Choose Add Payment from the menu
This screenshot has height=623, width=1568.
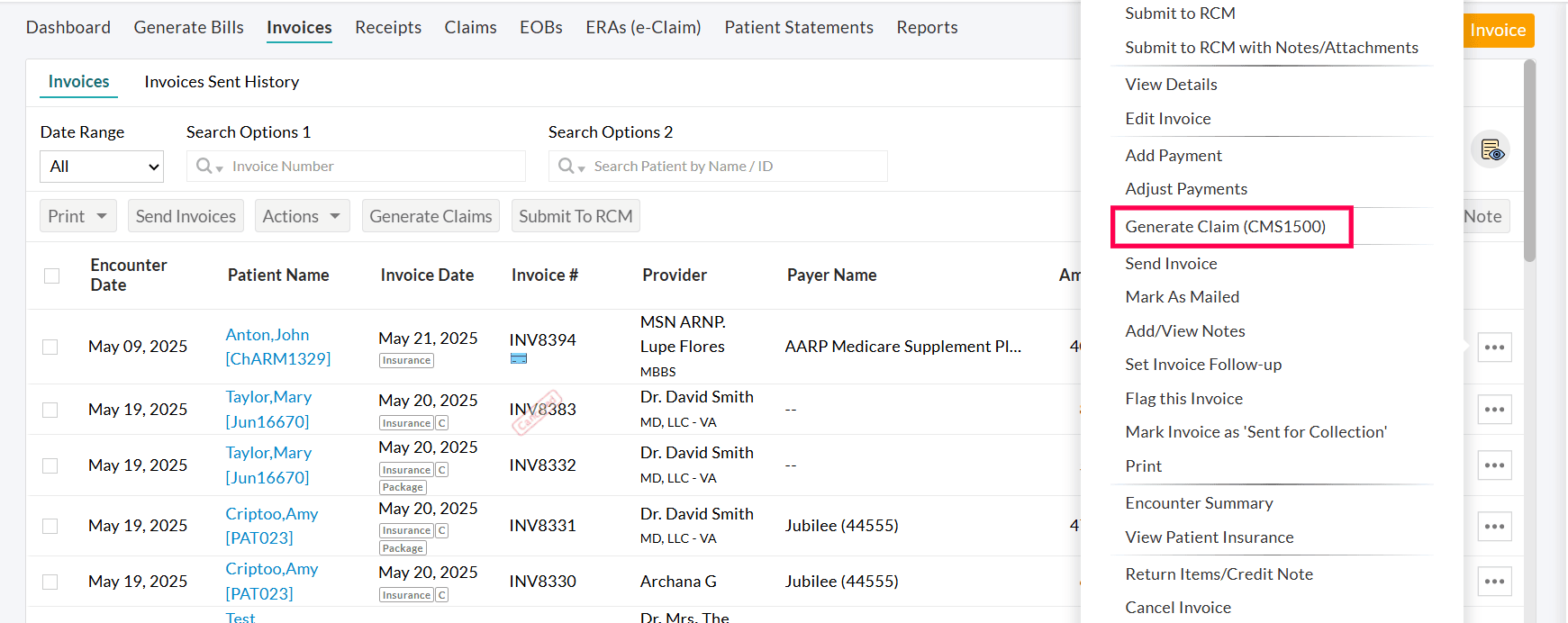tap(1174, 156)
